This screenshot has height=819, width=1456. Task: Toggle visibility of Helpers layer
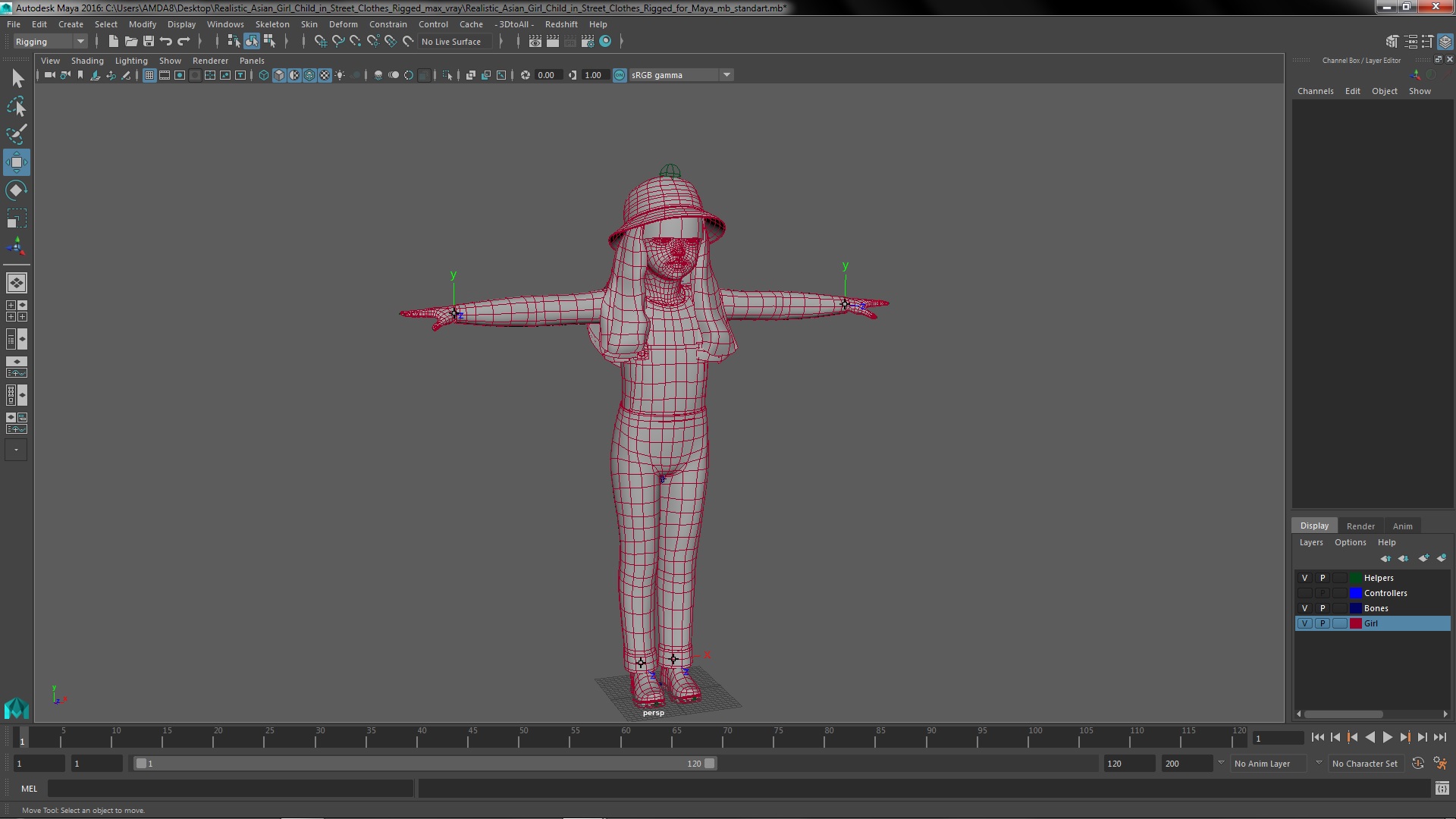click(1304, 578)
